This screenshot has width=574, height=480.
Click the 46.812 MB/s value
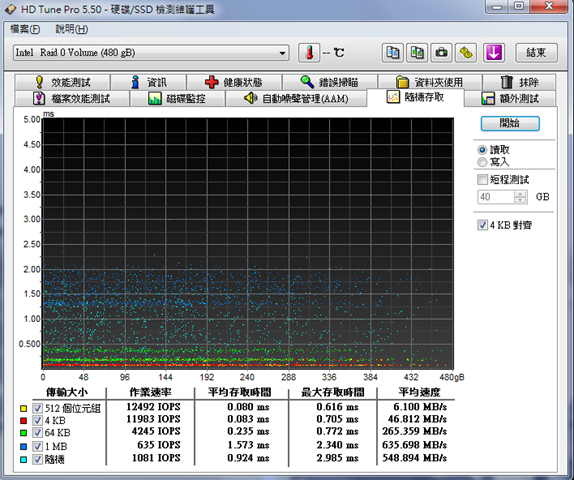tap(417, 419)
